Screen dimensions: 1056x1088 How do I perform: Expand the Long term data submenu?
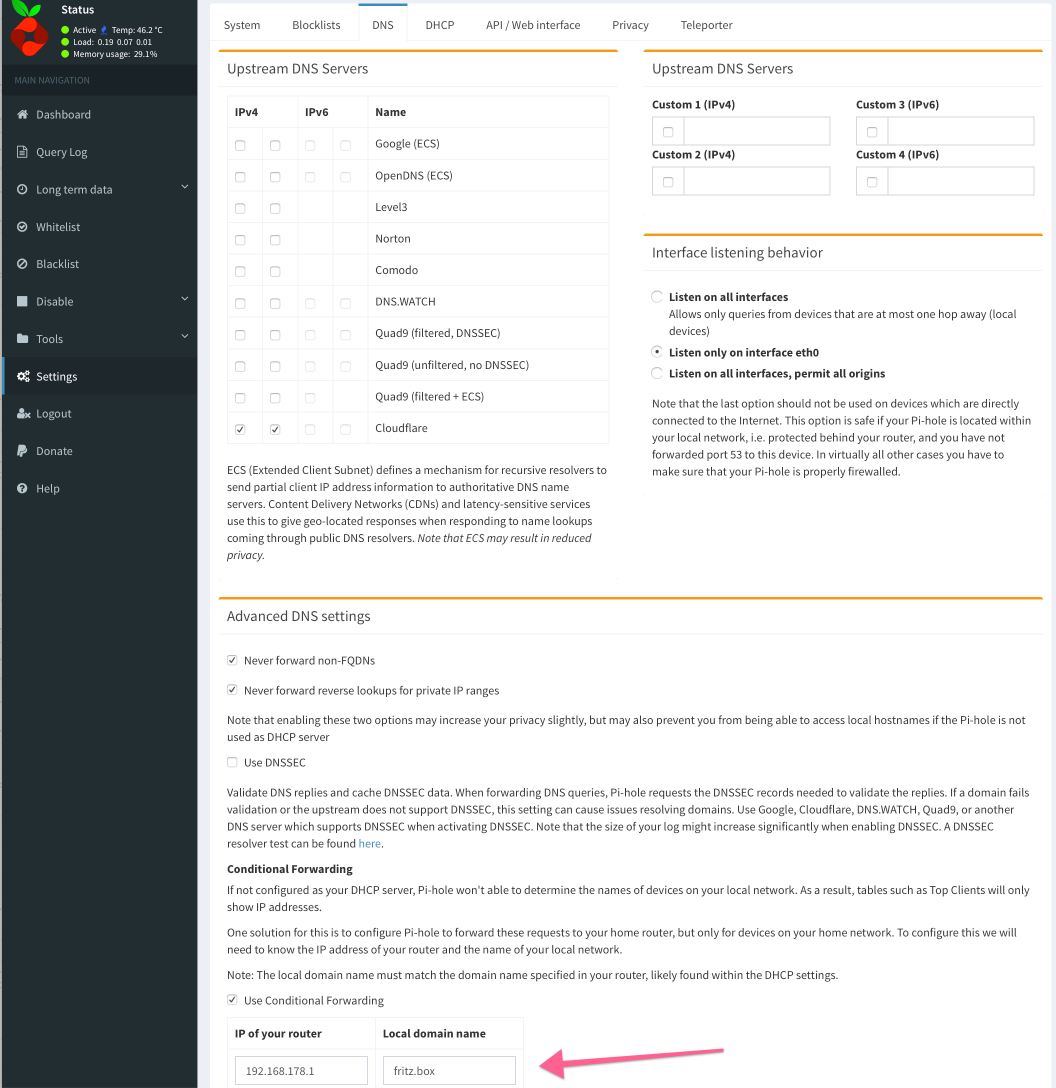pyautogui.click(x=184, y=188)
